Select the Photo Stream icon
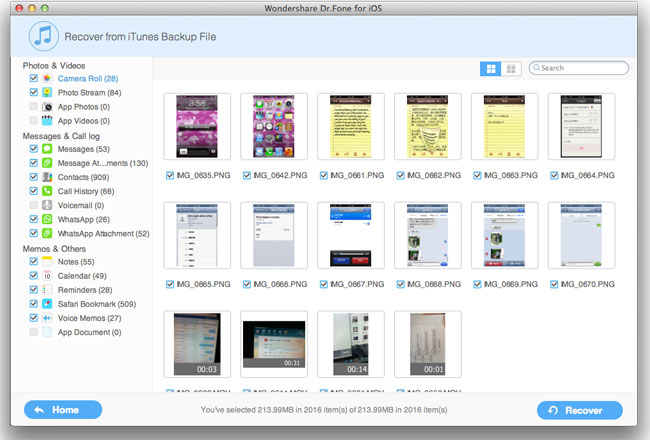650x440 pixels. point(47,92)
